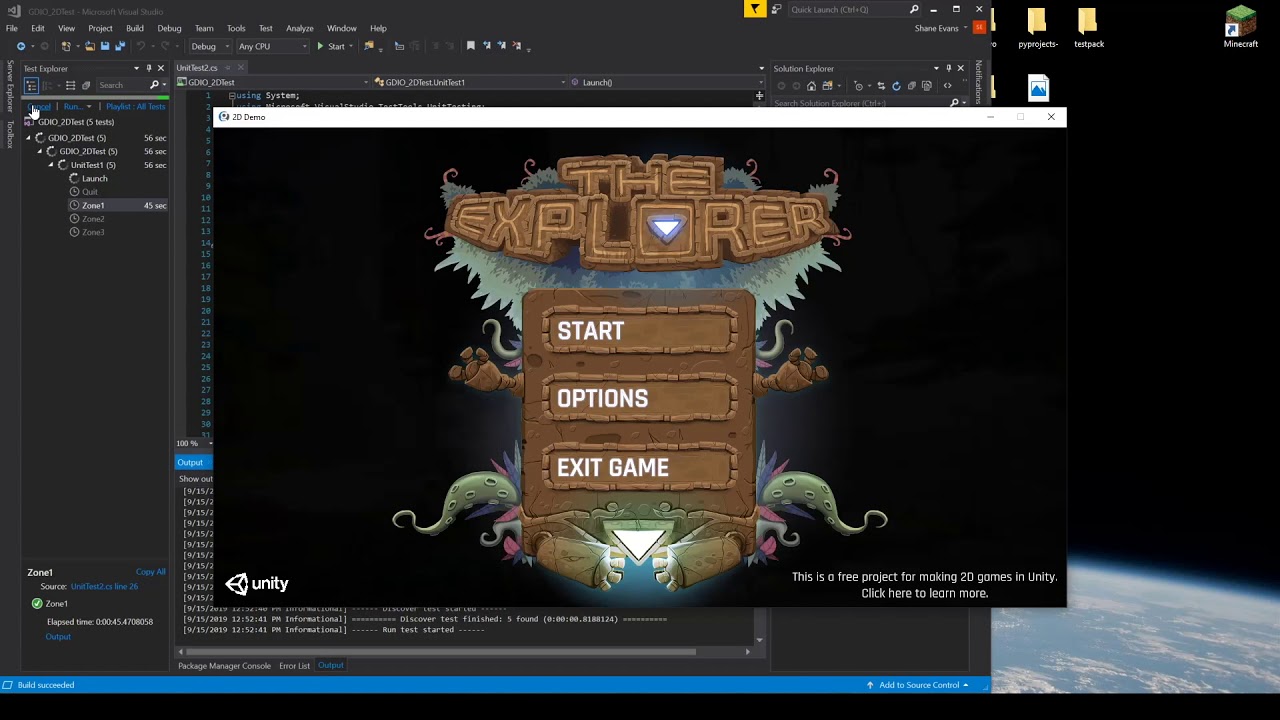The width and height of the screenshot is (1280, 720).
Task: Pin the Solution Explorer panel
Action: pos(949,68)
